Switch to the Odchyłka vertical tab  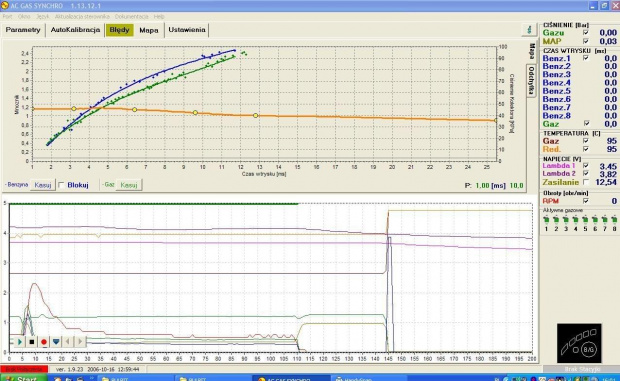(531, 80)
